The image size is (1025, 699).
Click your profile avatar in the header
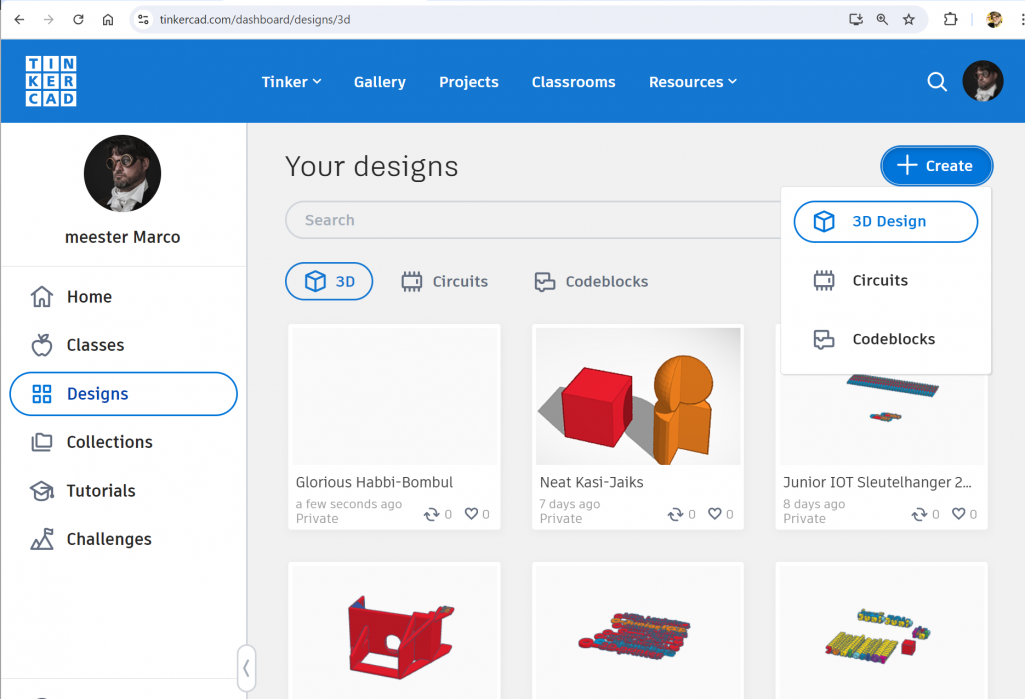pos(983,81)
